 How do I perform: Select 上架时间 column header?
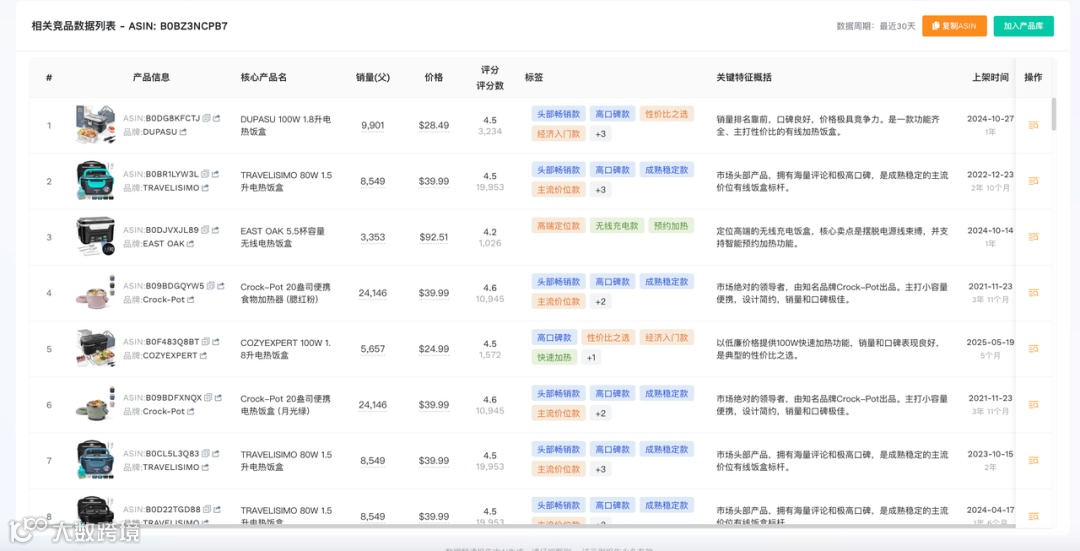990,78
